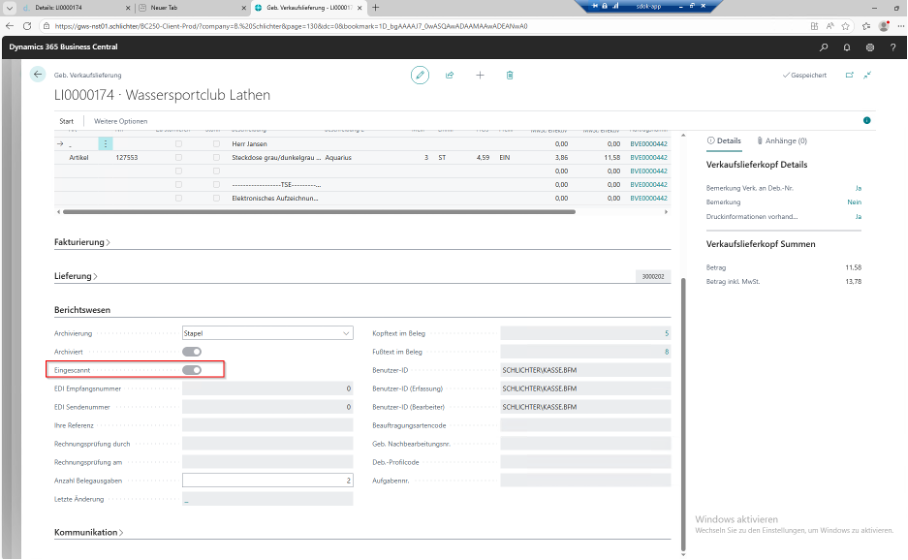Click the browser address bar URL

click(x=291, y=26)
